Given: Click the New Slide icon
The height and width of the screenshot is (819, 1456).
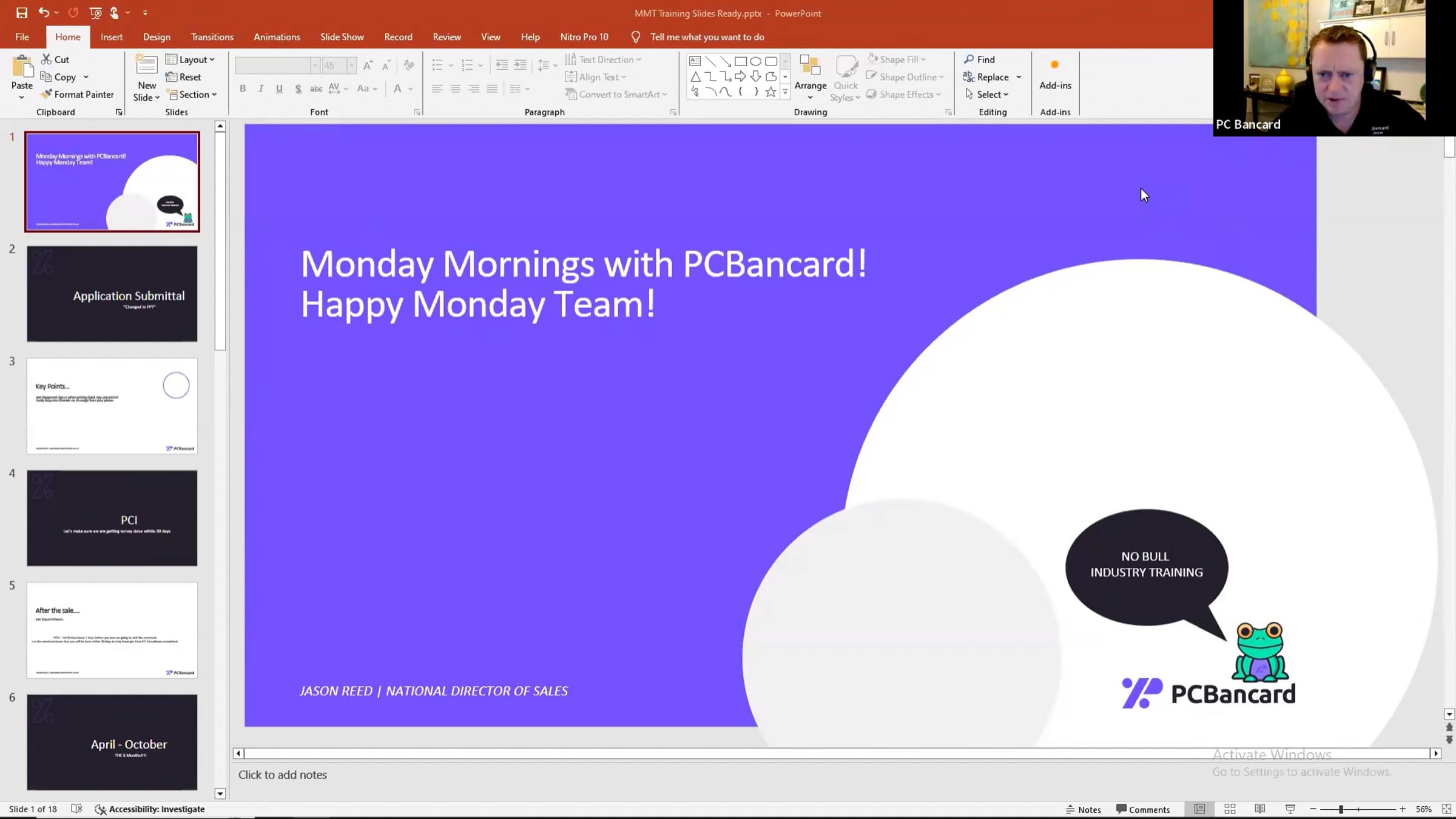Looking at the screenshot, I should click(x=146, y=66).
